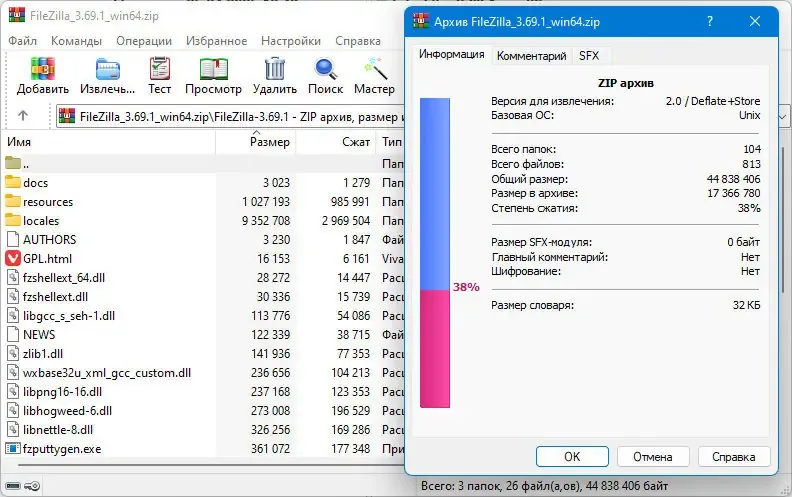Viewport: 792px width, 497px height.
Task: Select the resources folder icon
Action: pyautogui.click(x=13, y=201)
